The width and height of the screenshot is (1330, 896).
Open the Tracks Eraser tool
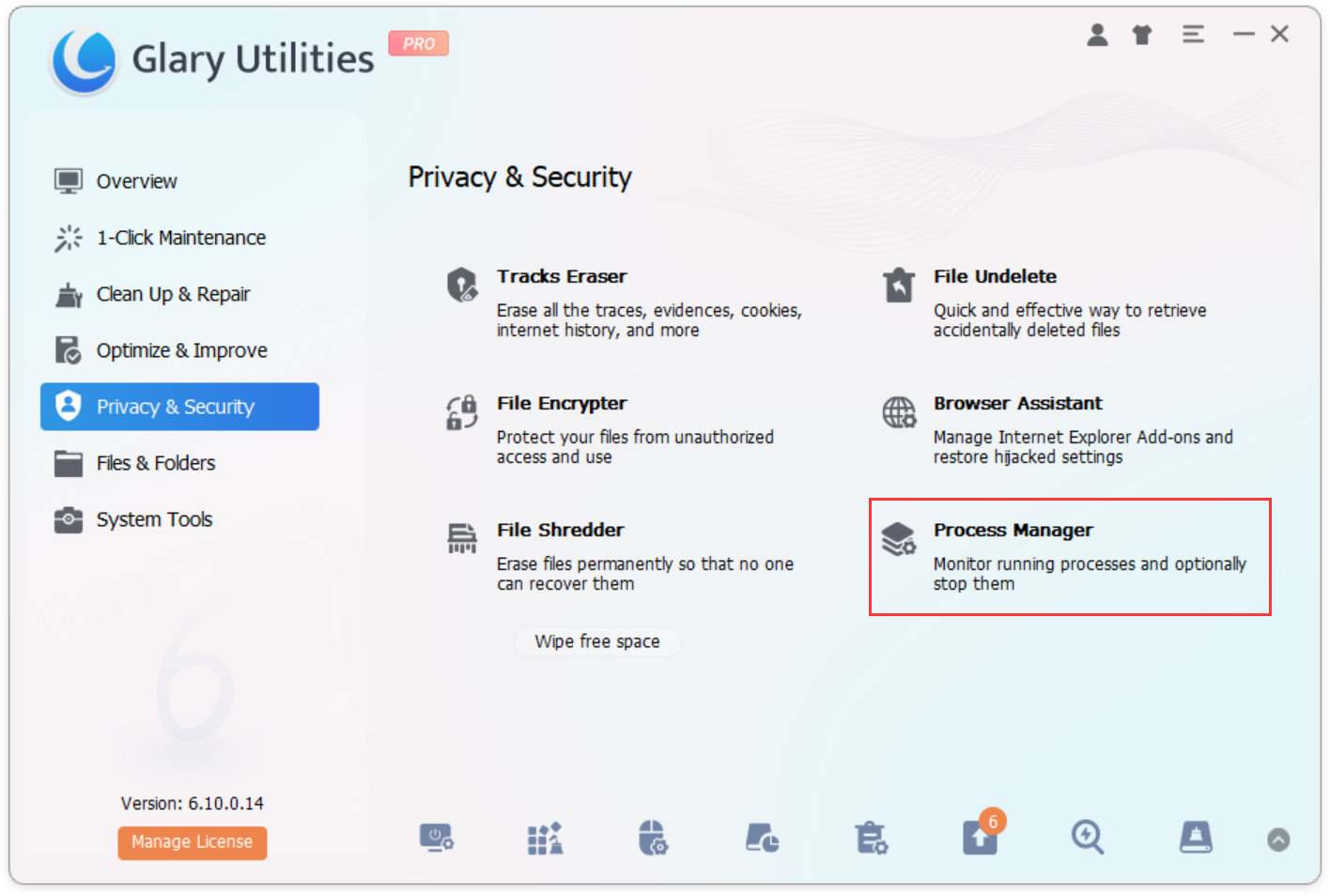pos(562,276)
